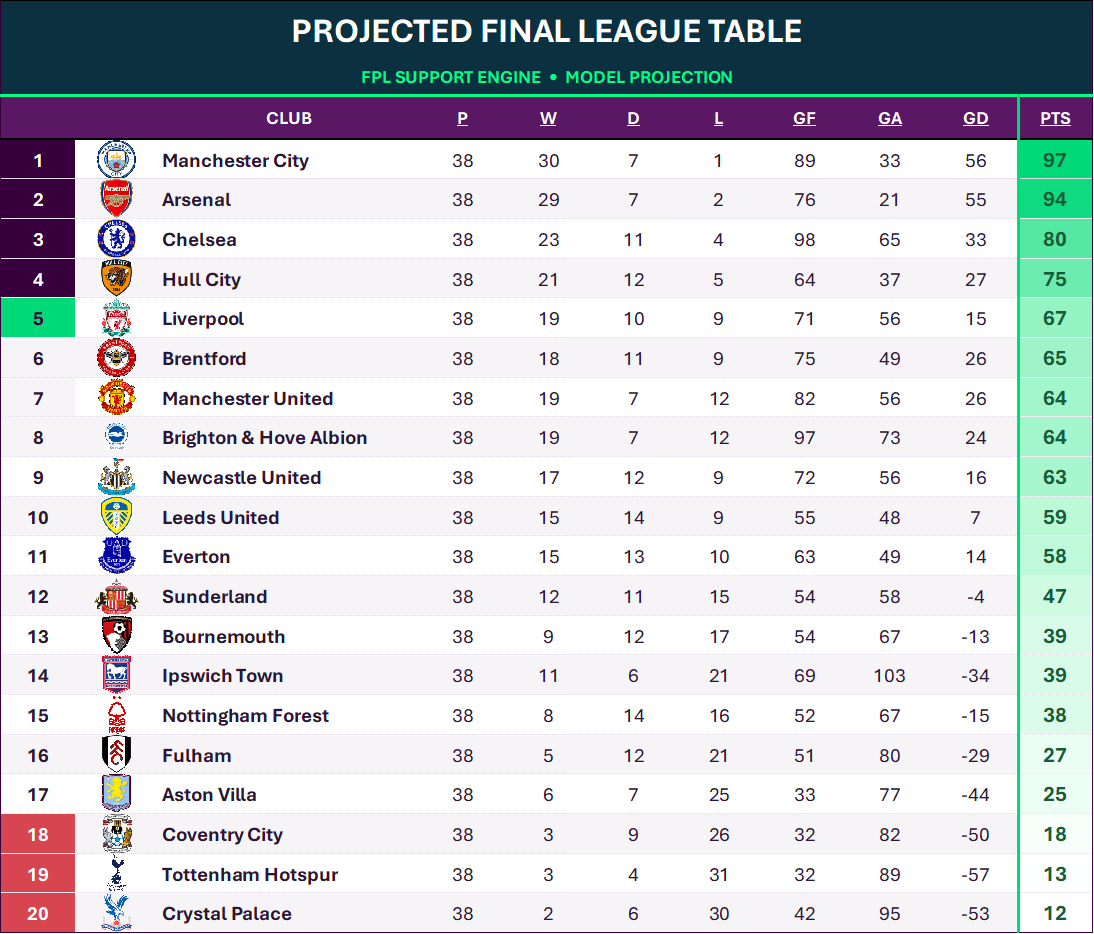Click the Newcastle United crest
Viewport: 1094px width, 934px height.
[117, 477]
